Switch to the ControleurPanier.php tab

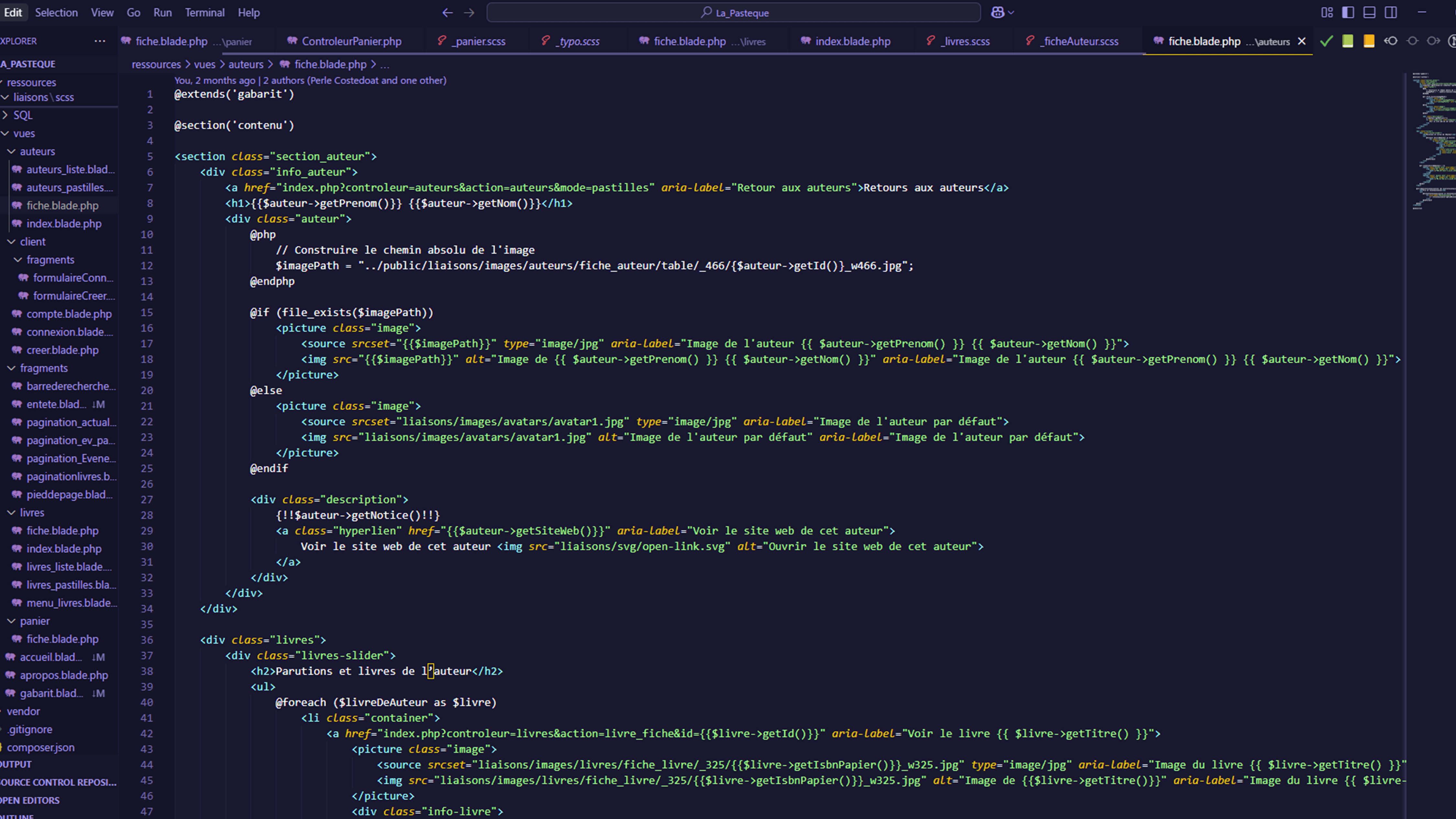tap(350, 41)
